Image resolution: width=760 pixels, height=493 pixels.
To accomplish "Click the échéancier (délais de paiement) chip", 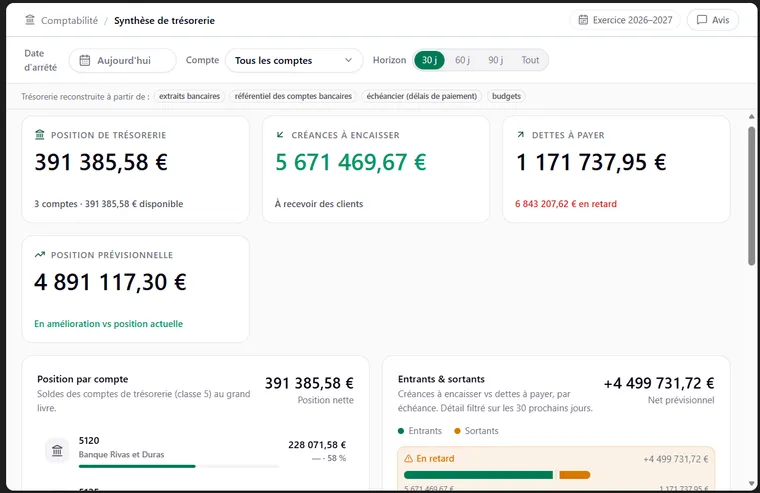I will click(x=422, y=96).
